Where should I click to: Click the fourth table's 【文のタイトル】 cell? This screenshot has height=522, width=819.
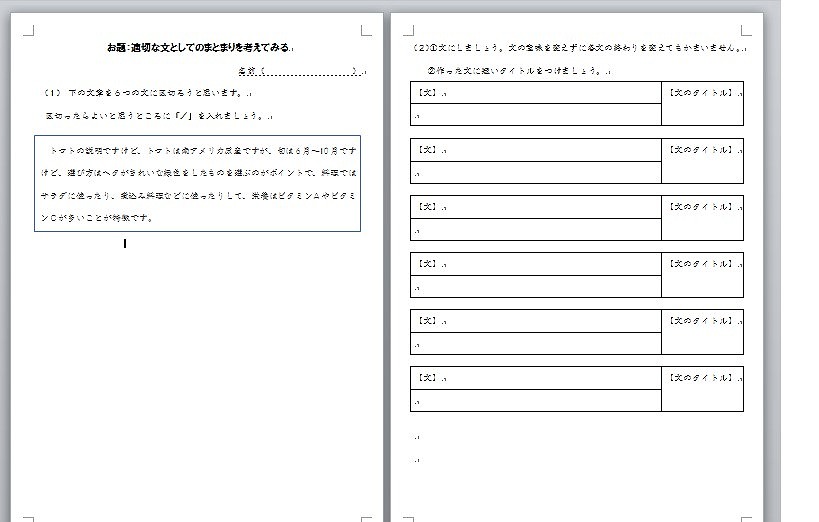[x=702, y=275]
